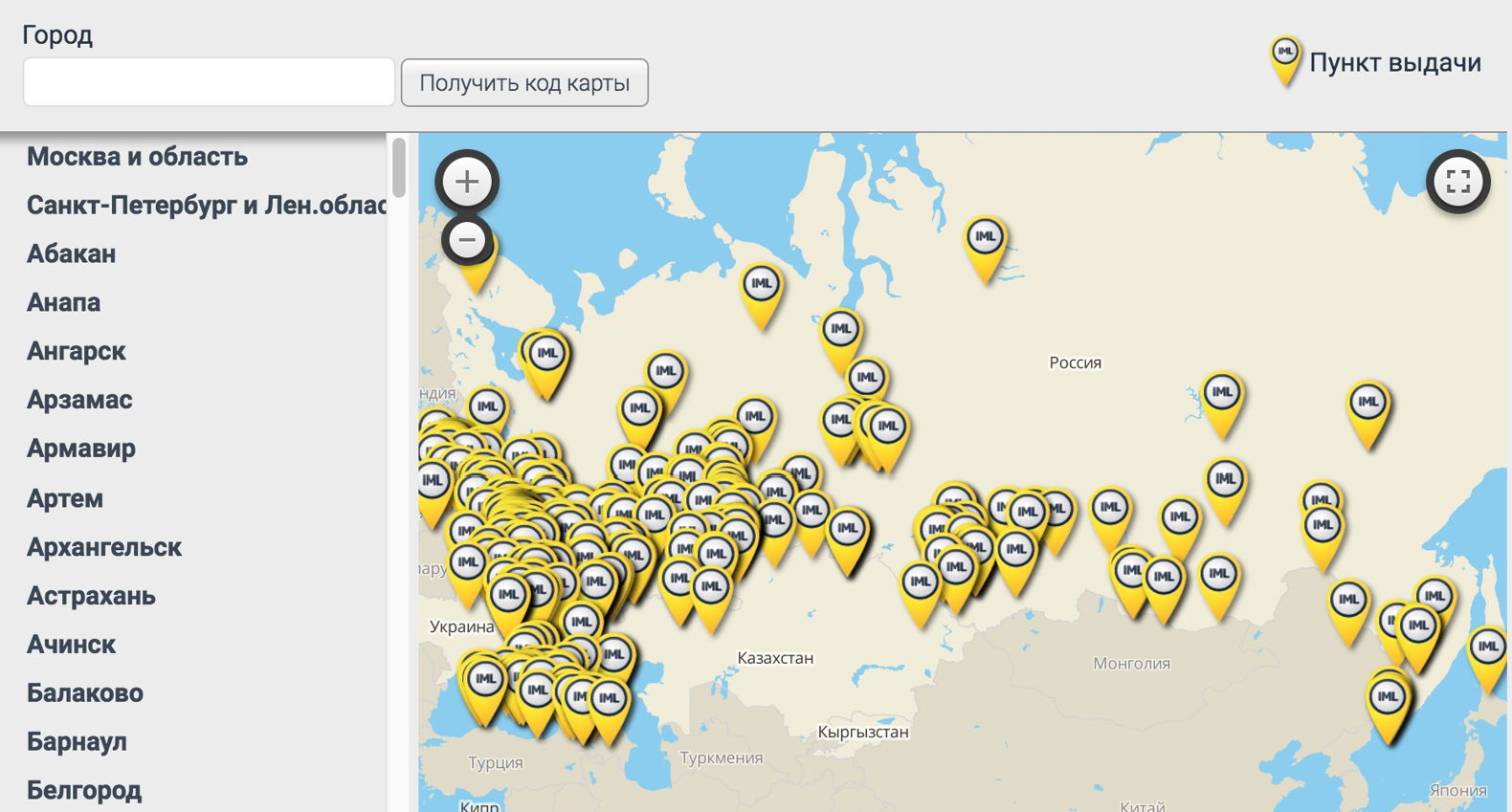Screen dimensions: 1512x812
Task: Zoom in on the map
Action: coord(467,182)
